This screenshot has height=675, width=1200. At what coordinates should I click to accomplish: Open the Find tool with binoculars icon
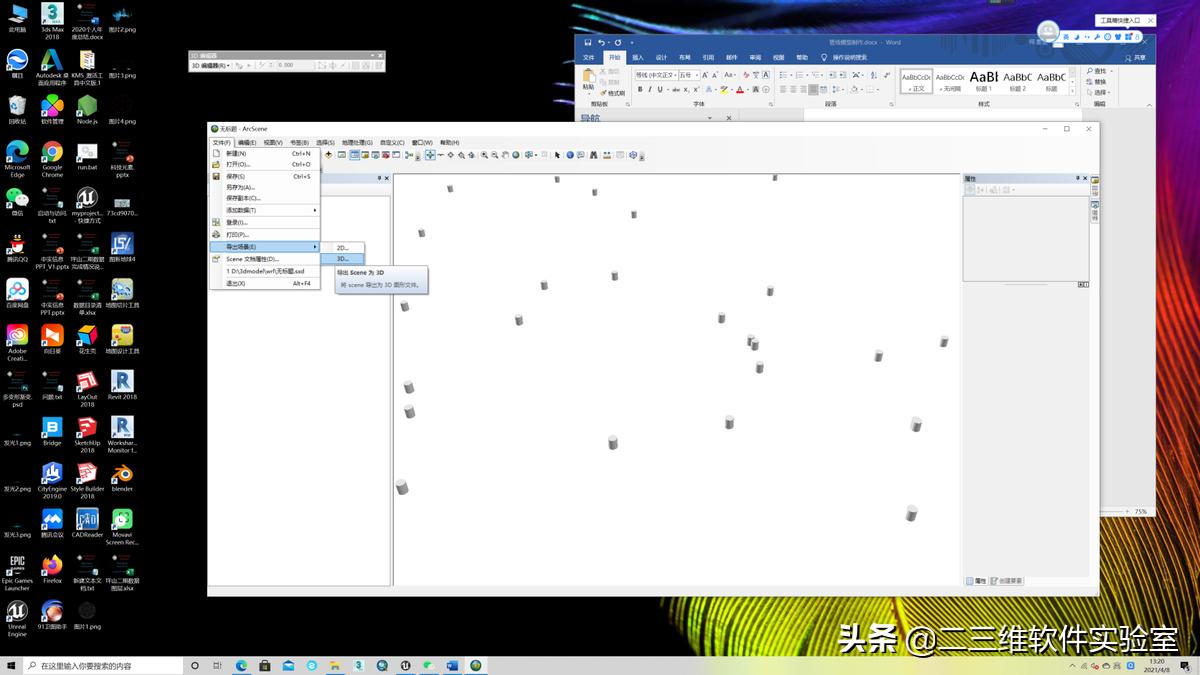(593, 156)
